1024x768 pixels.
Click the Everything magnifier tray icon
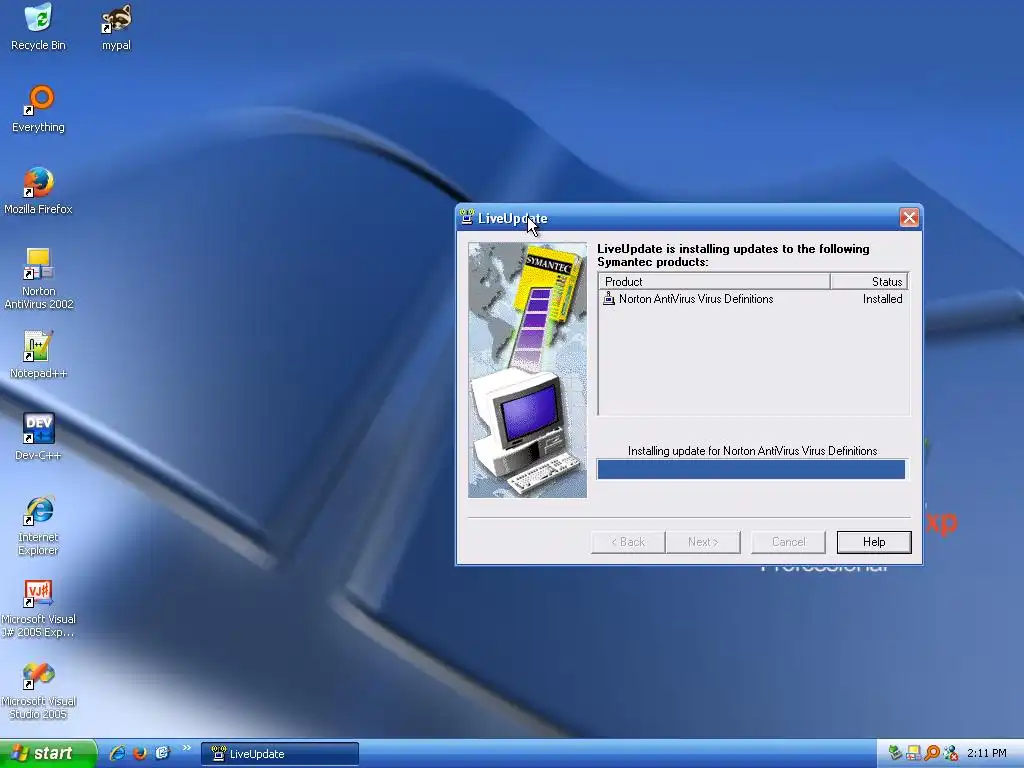coord(932,753)
